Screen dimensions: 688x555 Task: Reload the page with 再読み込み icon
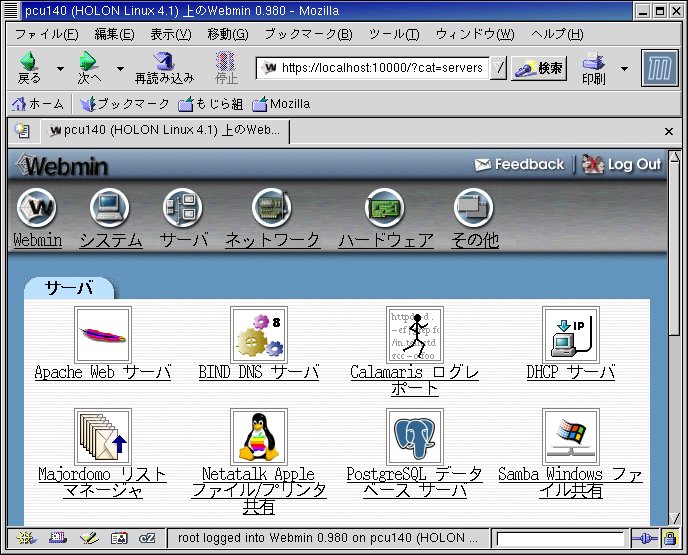pyautogui.click(x=164, y=61)
